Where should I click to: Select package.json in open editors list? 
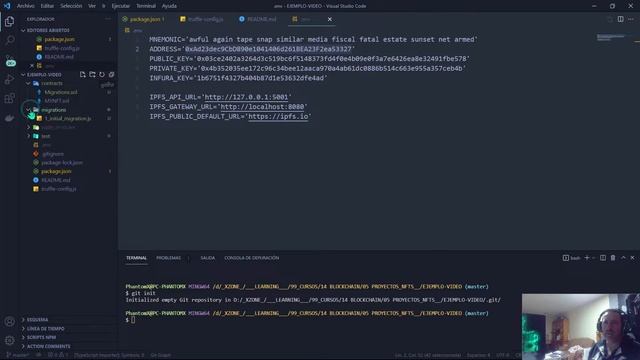pyautogui.click(x=59, y=39)
